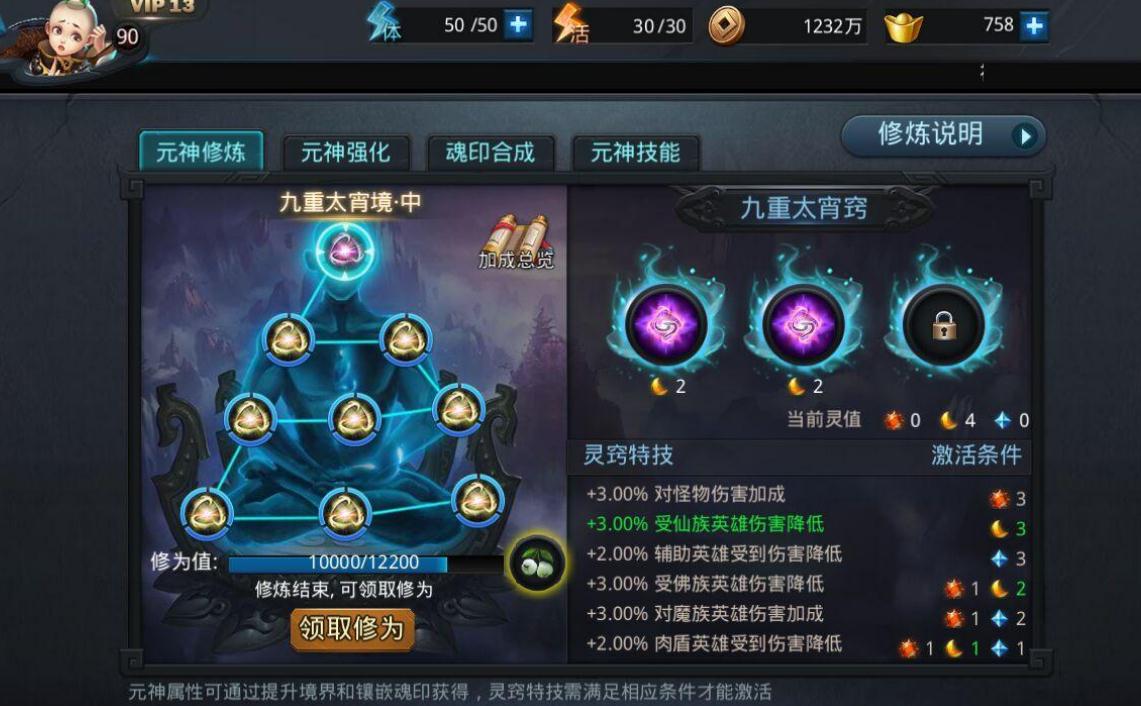Select the 元神修炼 tab

[201, 151]
